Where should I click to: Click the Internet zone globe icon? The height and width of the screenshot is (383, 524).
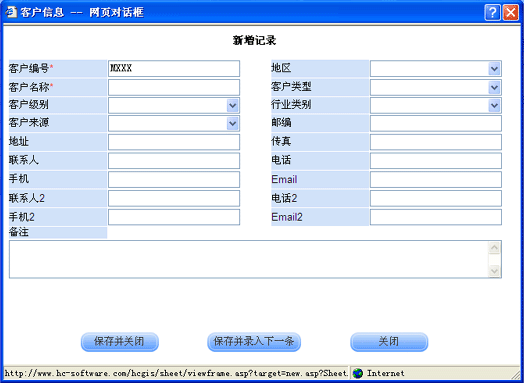coord(358,373)
